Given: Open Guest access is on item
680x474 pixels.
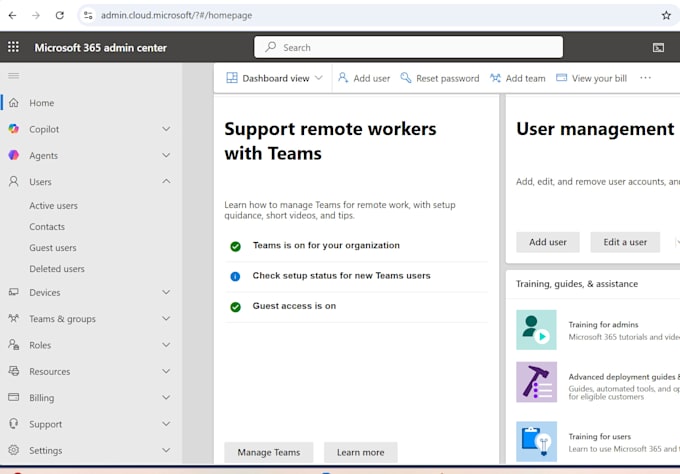Looking at the screenshot, I should coord(294,306).
